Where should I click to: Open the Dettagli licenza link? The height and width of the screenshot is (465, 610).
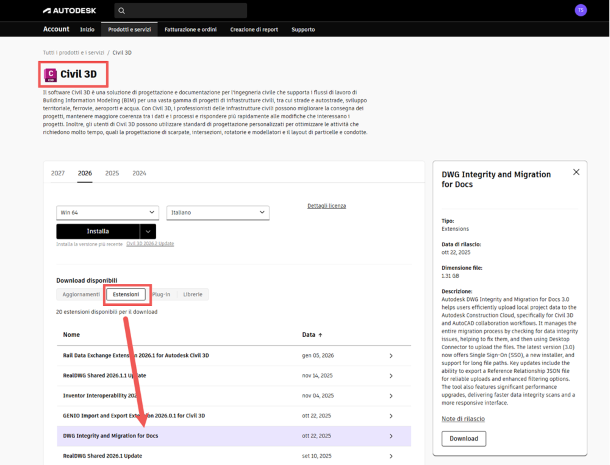[x=326, y=206]
